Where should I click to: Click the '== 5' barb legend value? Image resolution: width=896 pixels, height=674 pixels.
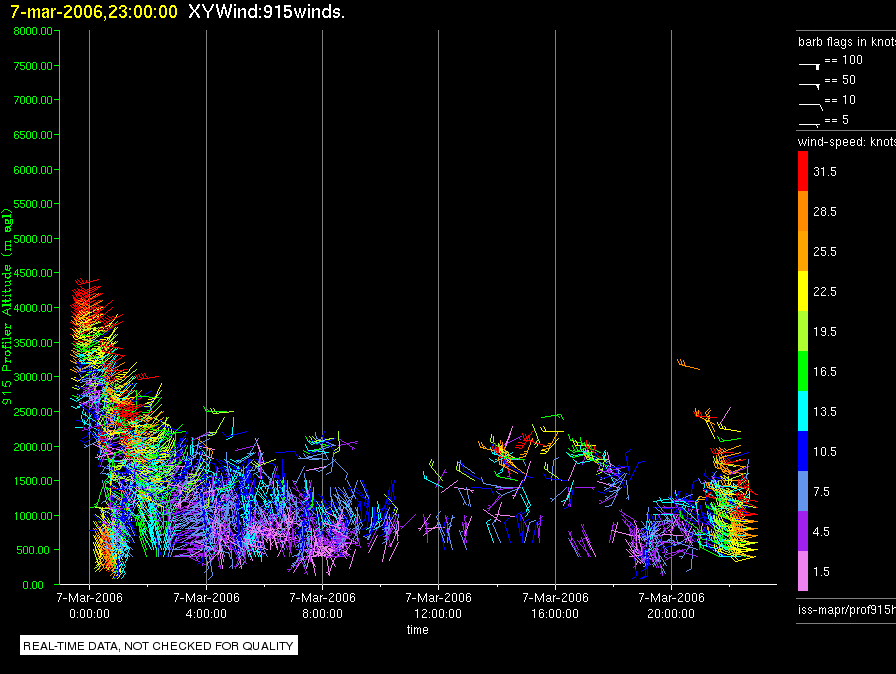837,120
